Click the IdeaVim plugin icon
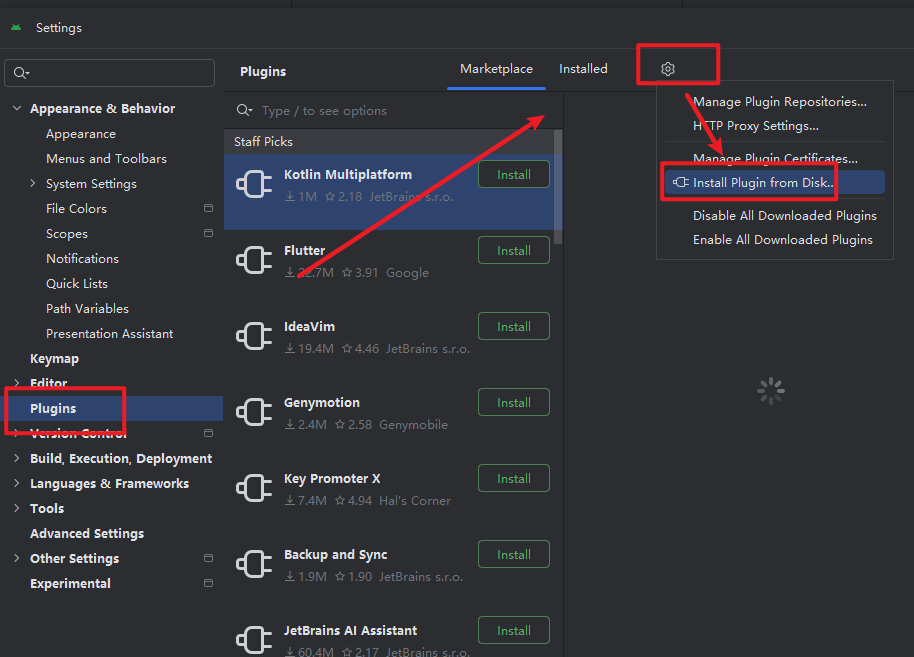The image size is (914, 657). 253,337
